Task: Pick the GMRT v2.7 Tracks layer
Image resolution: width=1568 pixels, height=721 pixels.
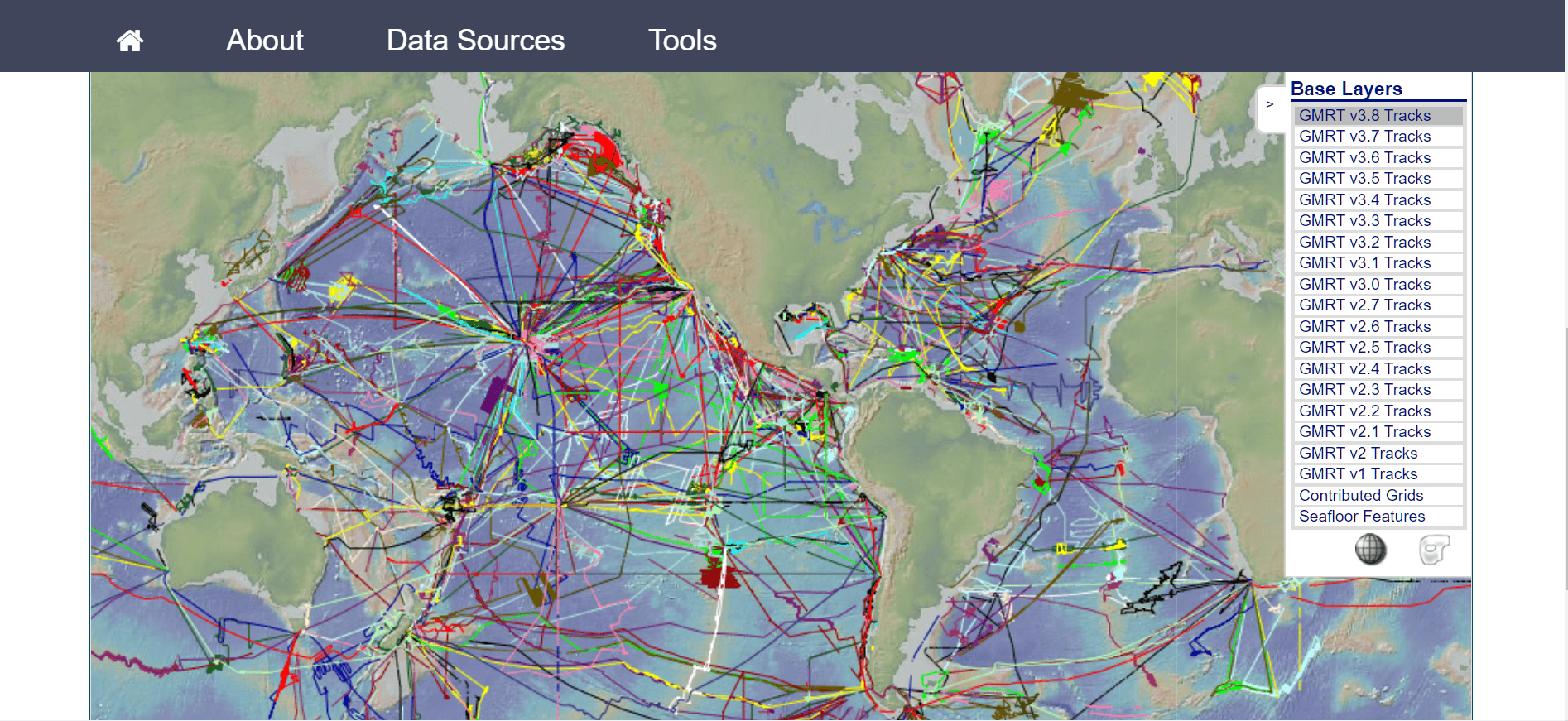Action: [1364, 305]
